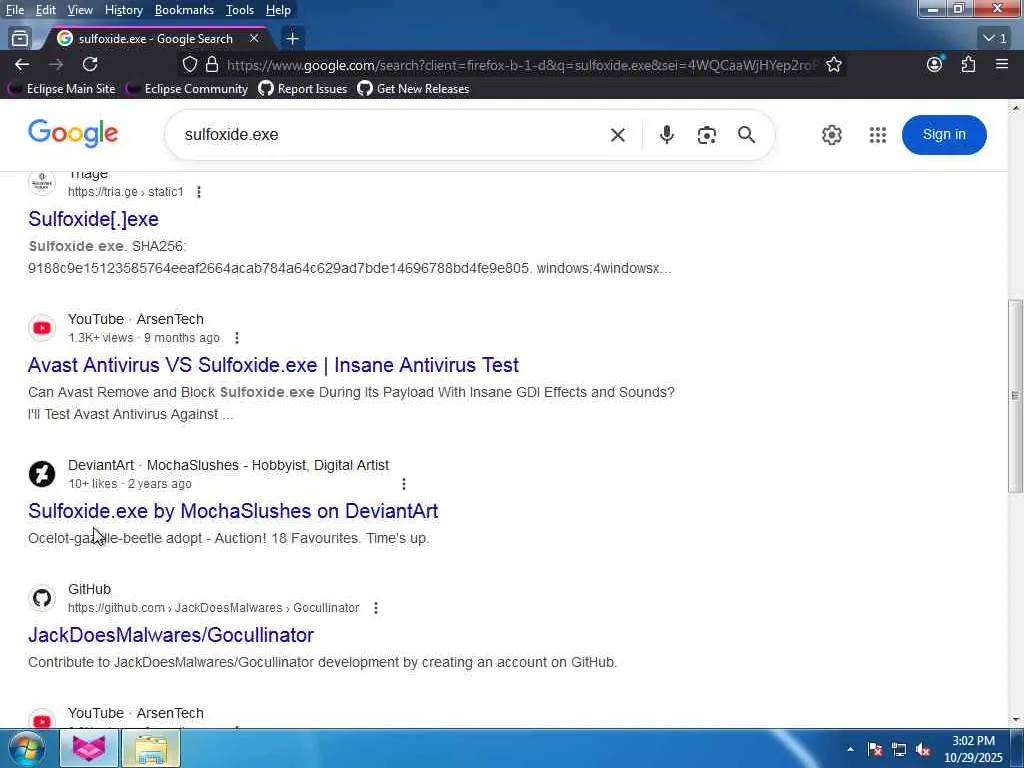Bookmark this page with star icon
The width and height of the screenshot is (1024, 768).
(833, 65)
